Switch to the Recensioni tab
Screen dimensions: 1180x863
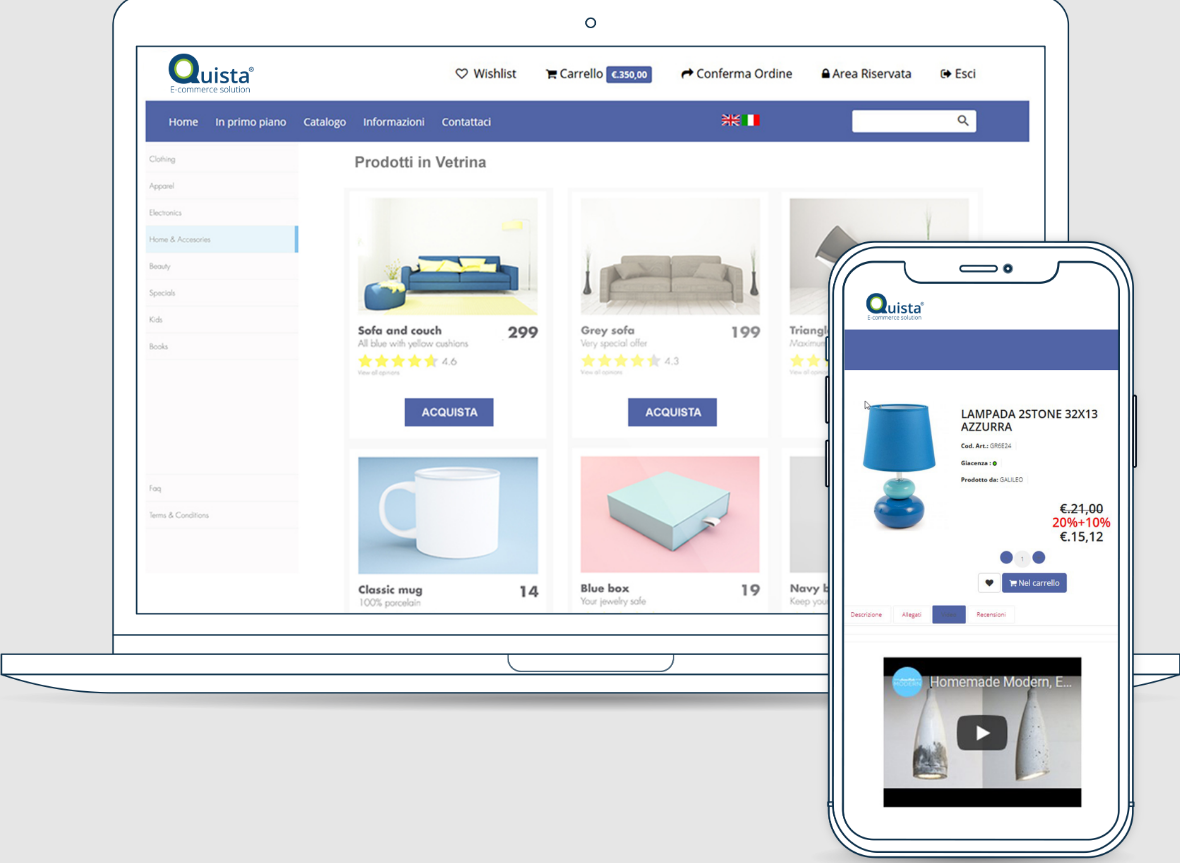tap(991, 615)
